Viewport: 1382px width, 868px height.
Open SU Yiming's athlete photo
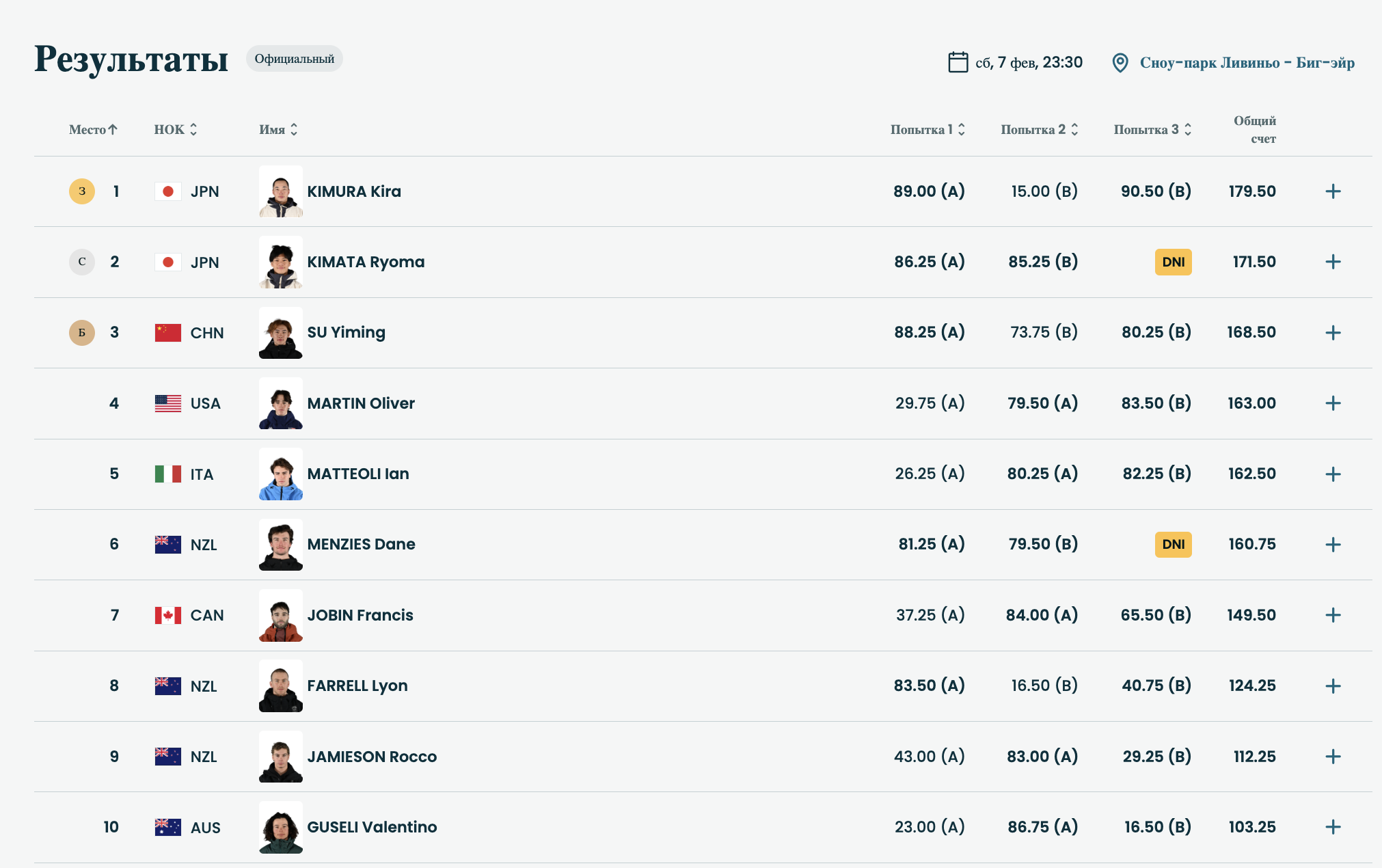coord(280,333)
